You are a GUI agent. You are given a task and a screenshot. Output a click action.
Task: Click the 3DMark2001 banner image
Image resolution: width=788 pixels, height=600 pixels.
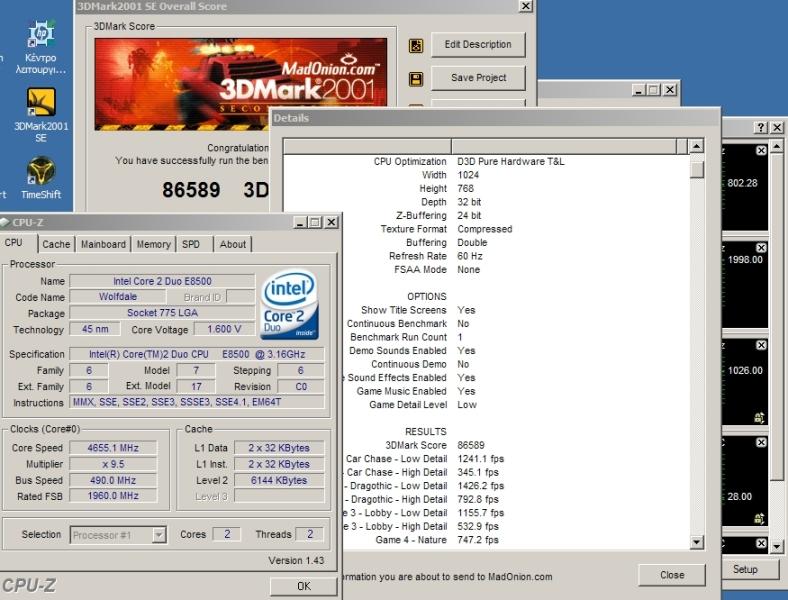click(x=240, y=84)
